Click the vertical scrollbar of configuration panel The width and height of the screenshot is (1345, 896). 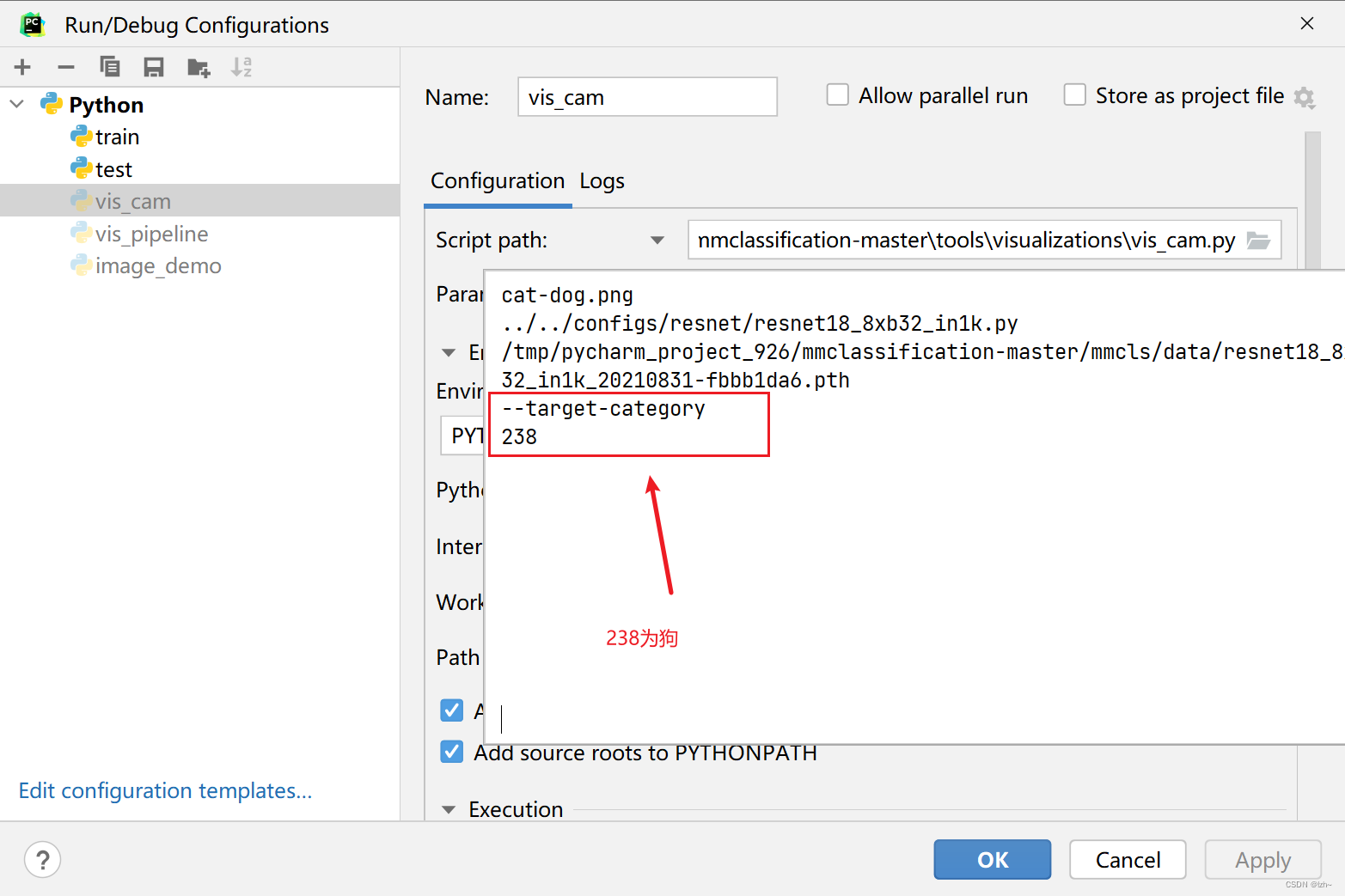(x=1312, y=199)
